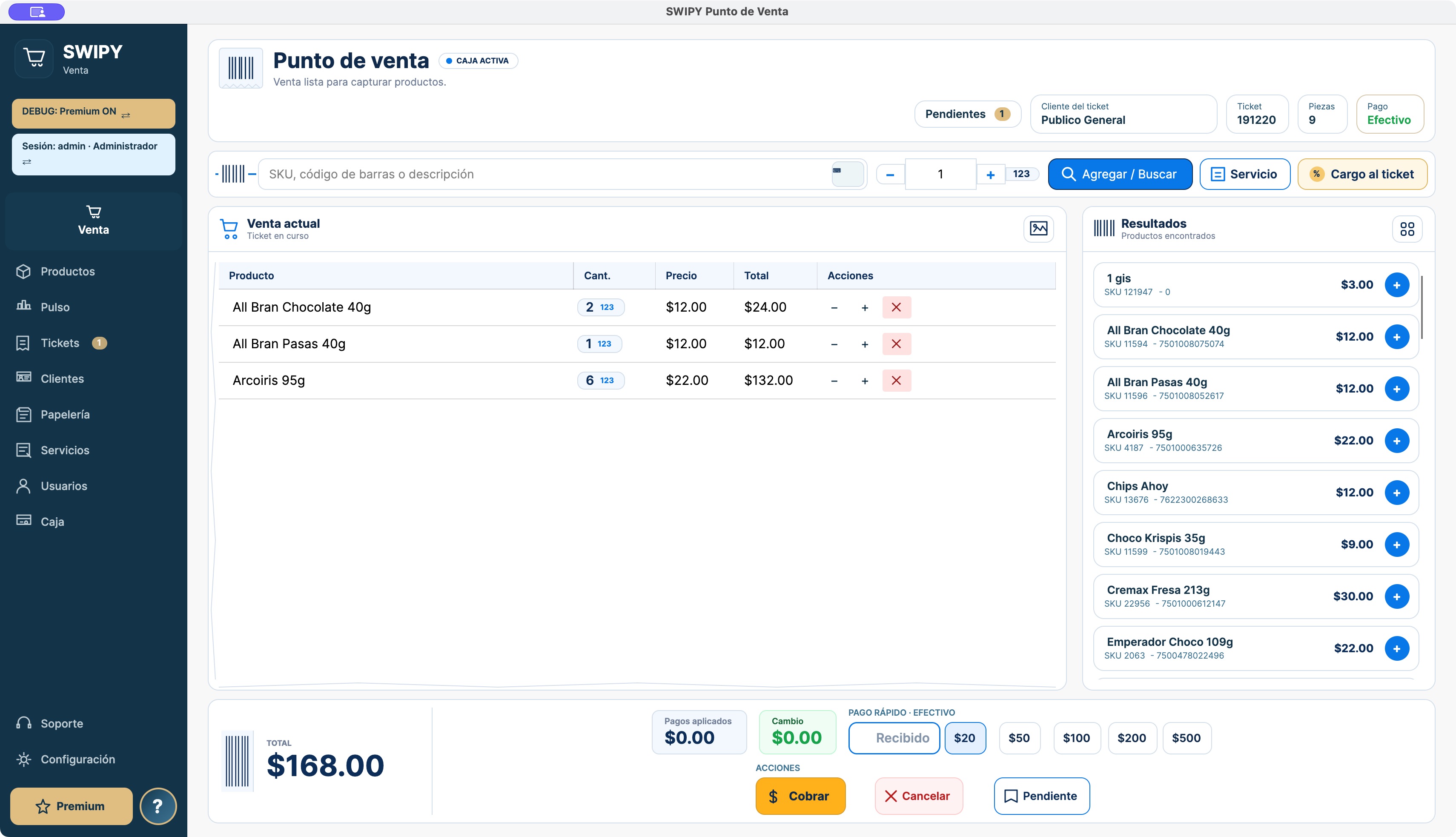Viewport: 1456px width, 837px height.
Task: Add 1 gis to the sale
Action: pos(1397,285)
